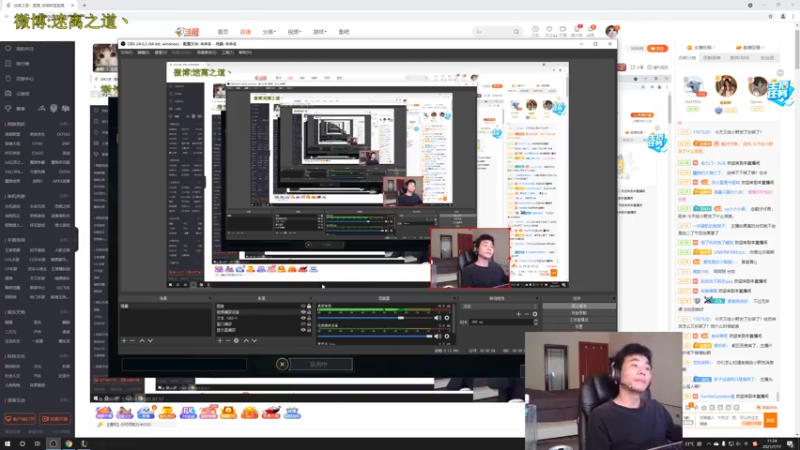
Task: Remove the selected source with the minus icon
Action: [228, 340]
